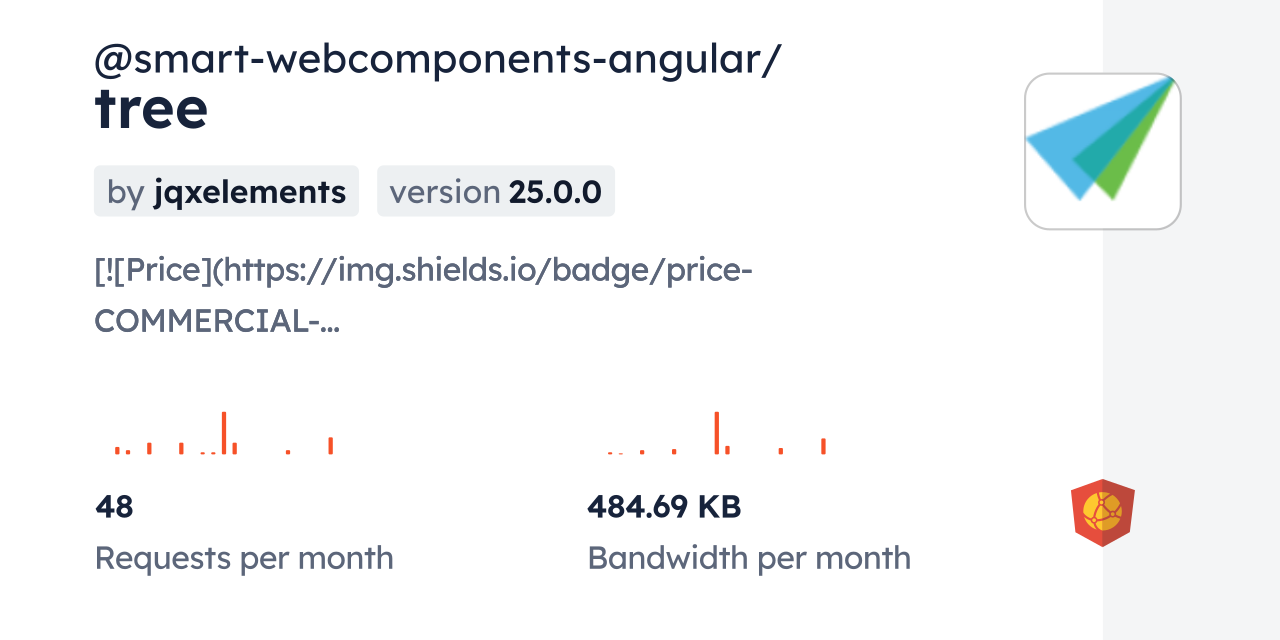Click the Price shields.io badge URL text
Image resolution: width=1280 pixels, height=640 pixels.
click(423, 270)
